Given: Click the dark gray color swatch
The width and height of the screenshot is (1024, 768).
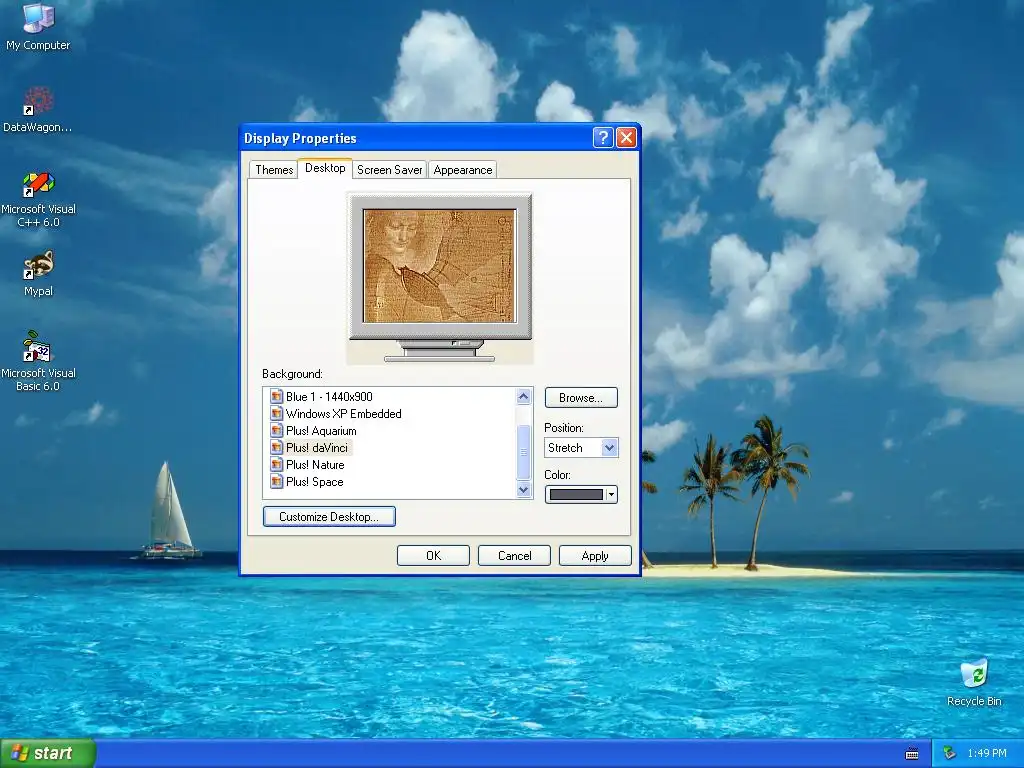Looking at the screenshot, I should tap(576, 494).
